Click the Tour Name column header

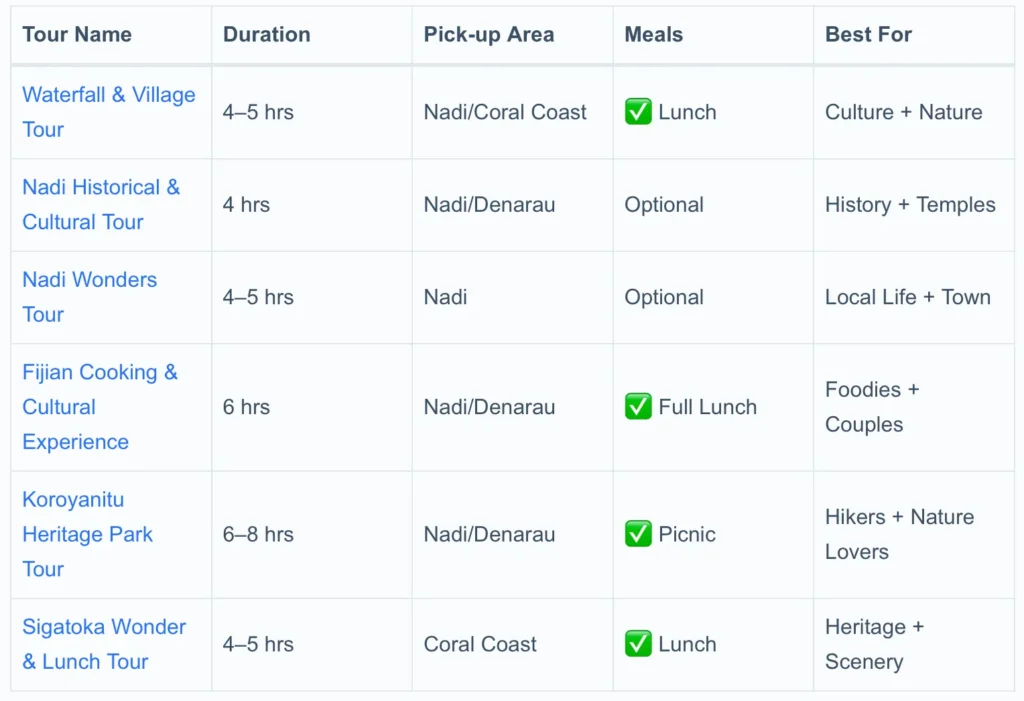(x=77, y=35)
